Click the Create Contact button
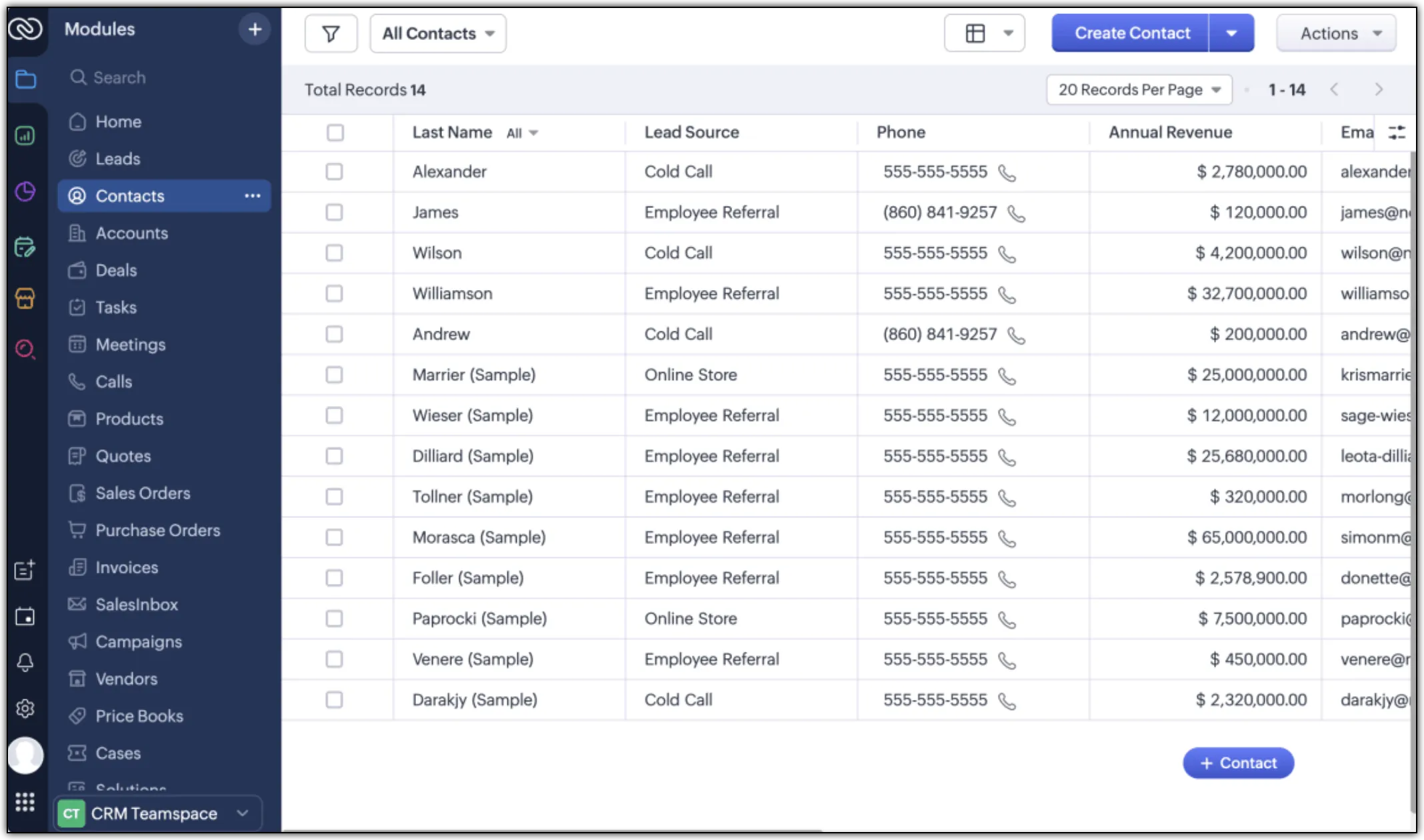Image resolution: width=1424 pixels, height=840 pixels. coord(1131,32)
